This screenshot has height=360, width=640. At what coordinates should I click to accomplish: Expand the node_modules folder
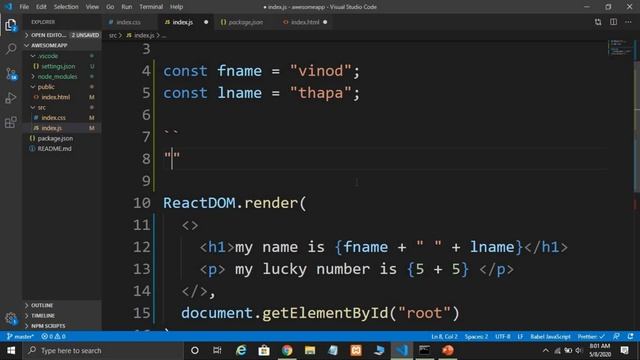62,76
